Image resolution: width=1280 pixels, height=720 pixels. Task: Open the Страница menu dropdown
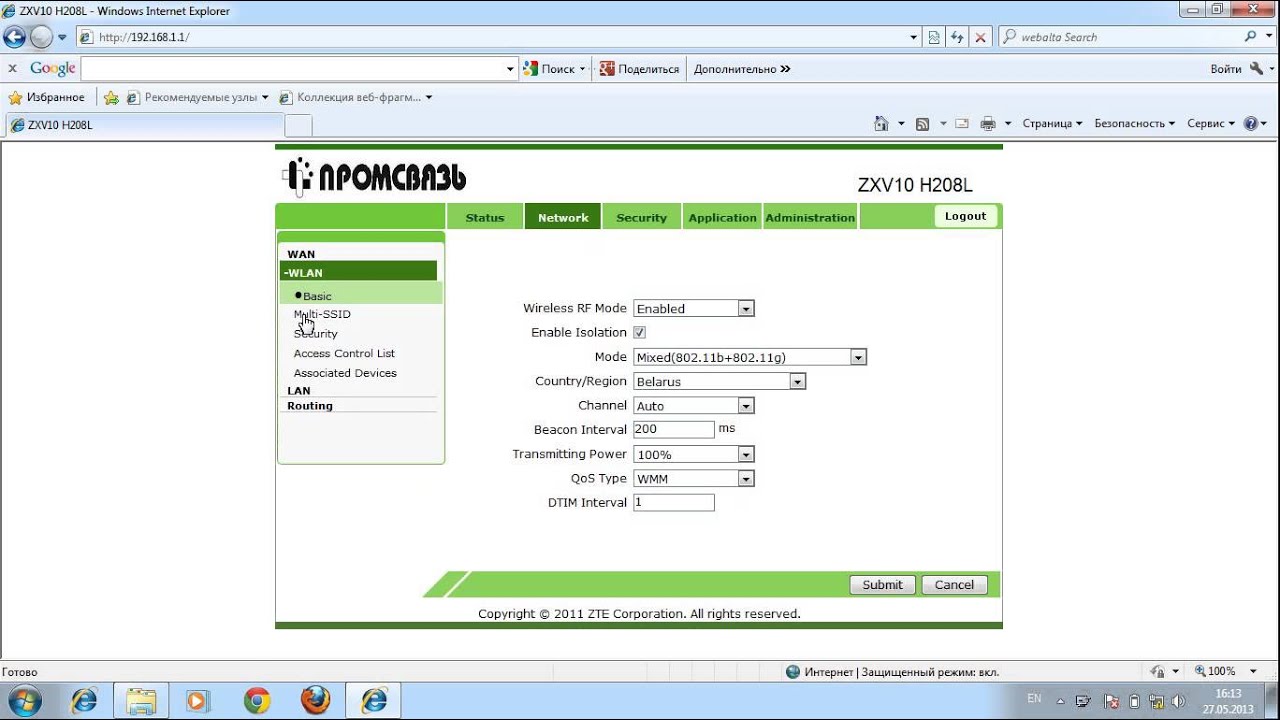click(x=1052, y=123)
